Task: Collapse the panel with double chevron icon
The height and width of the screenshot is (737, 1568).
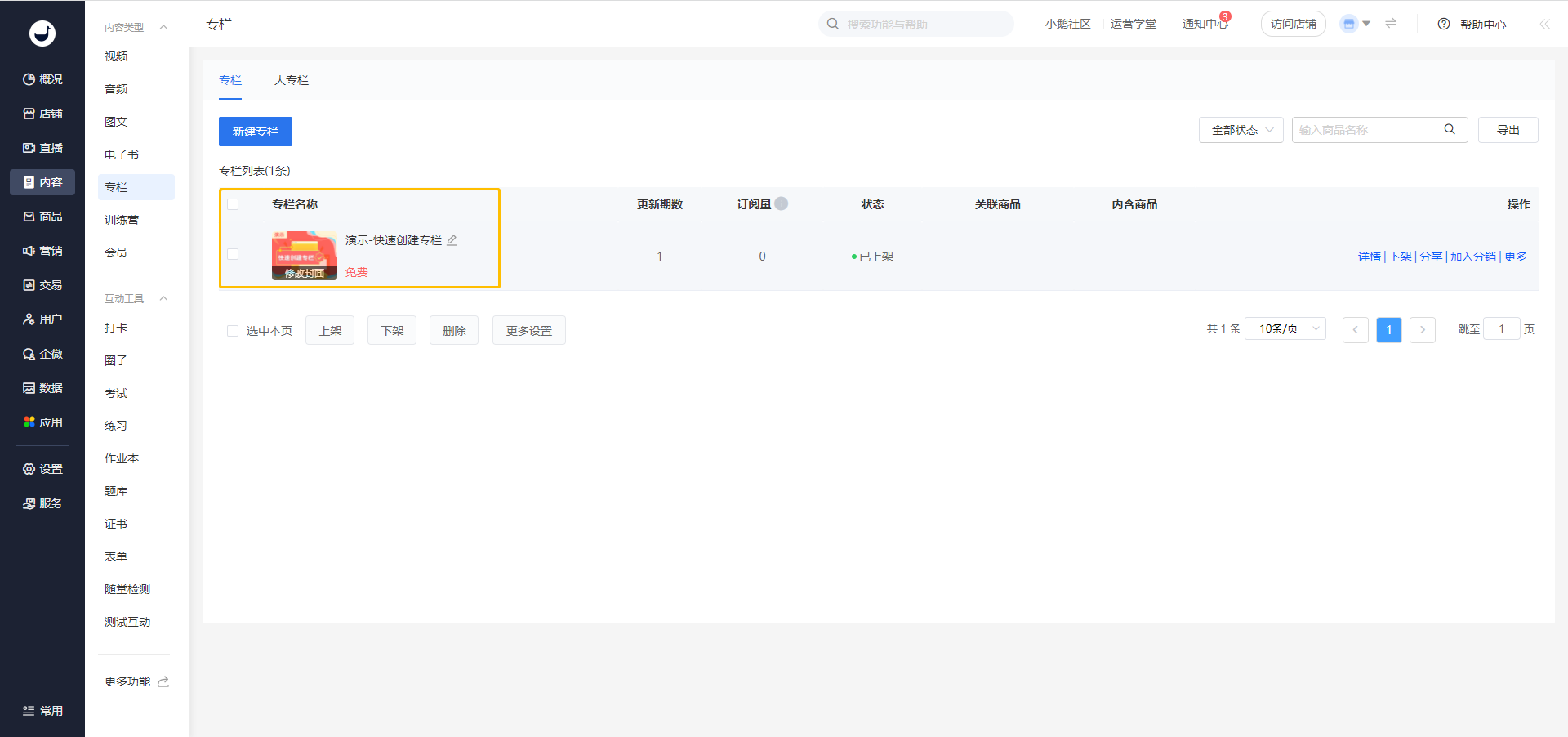Action: (x=1544, y=24)
